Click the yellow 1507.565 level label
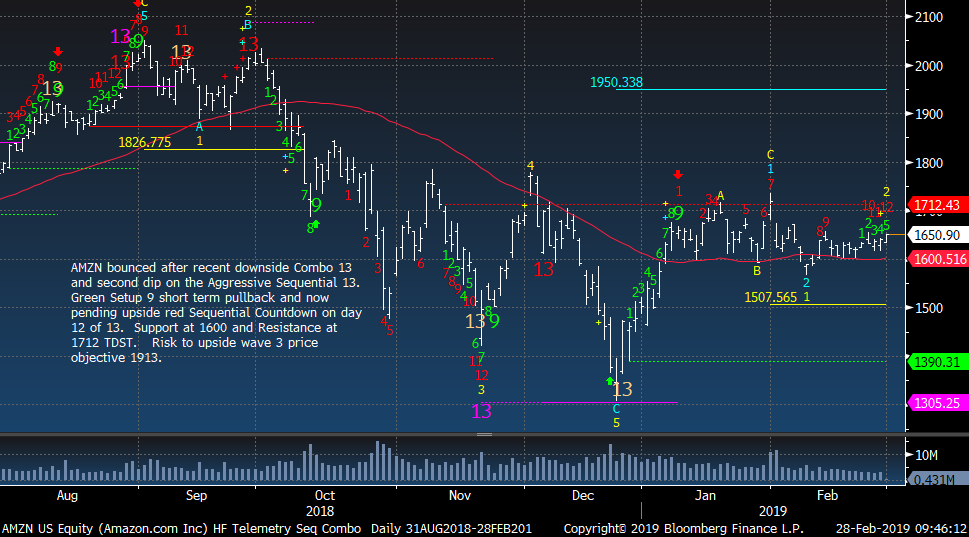969x537 pixels. pos(771,297)
